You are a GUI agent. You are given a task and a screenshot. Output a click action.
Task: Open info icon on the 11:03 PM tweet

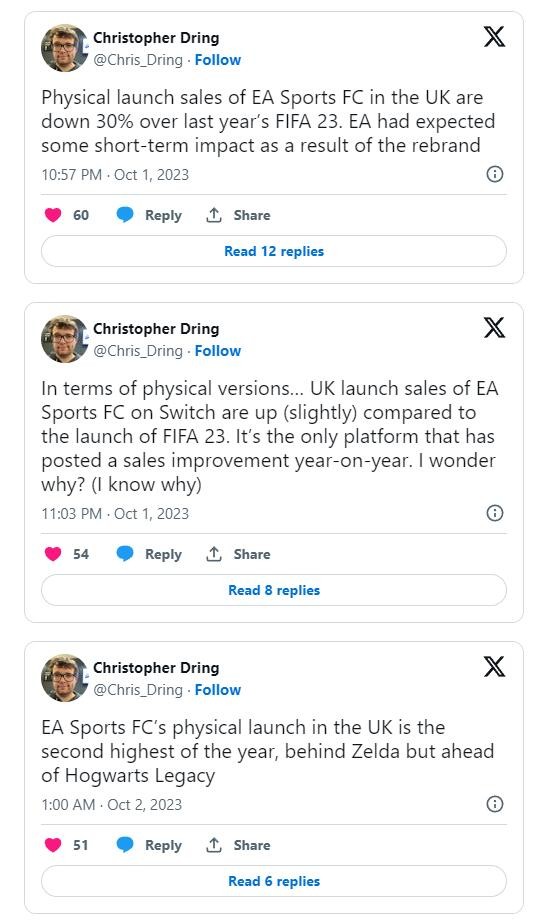(495, 513)
